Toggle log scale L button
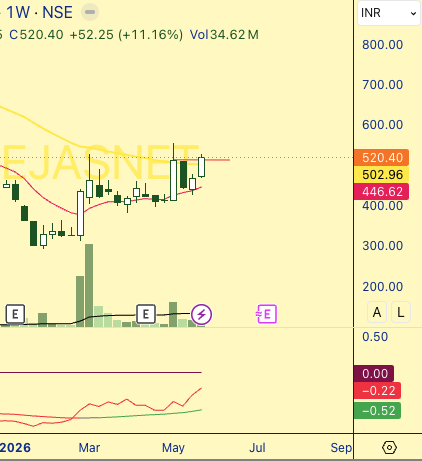Screen dimensions: 422x461 point(401,312)
